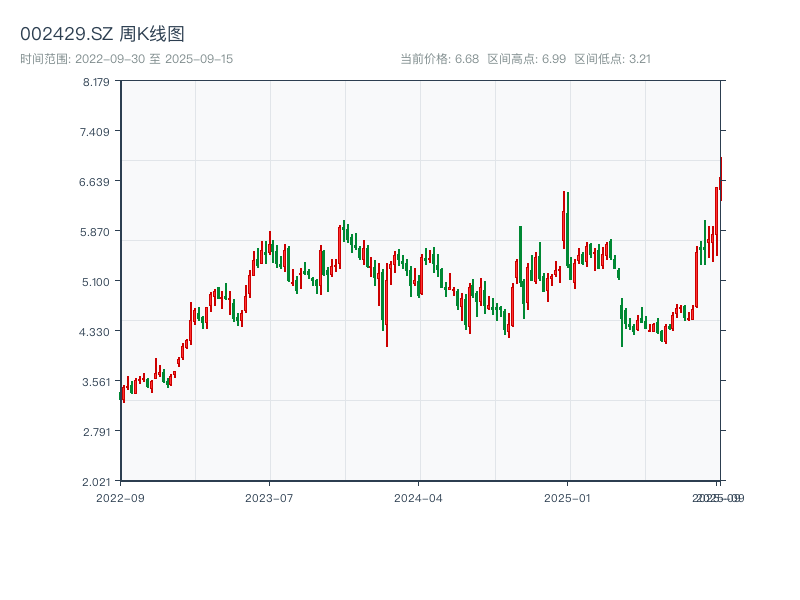Screen dimensions: 800x600
Task: Click the overlapping 2025-09 x-axis date label
Action: pos(719,497)
